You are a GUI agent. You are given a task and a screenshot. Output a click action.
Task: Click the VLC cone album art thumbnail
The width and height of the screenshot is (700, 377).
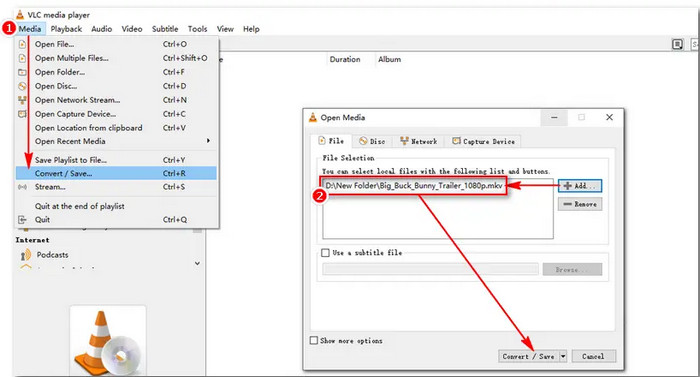108,341
